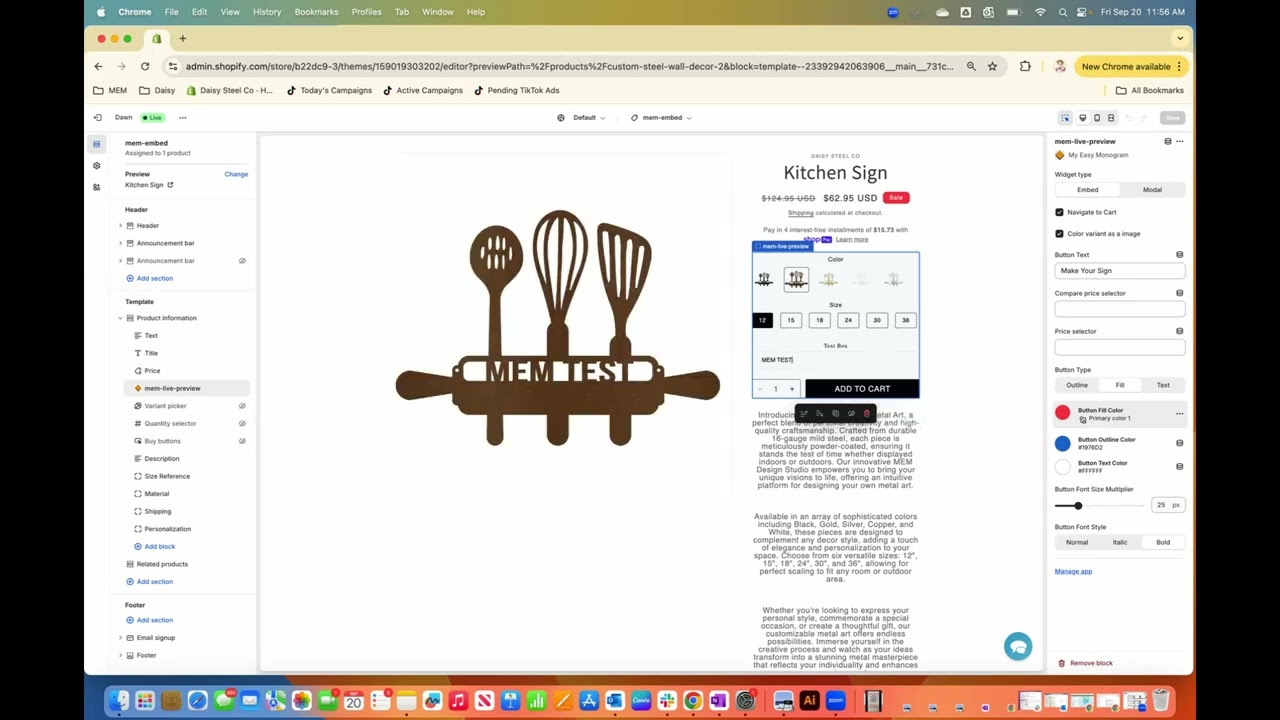
Task: Open the Default template dropdown
Action: tap(582, 118)
